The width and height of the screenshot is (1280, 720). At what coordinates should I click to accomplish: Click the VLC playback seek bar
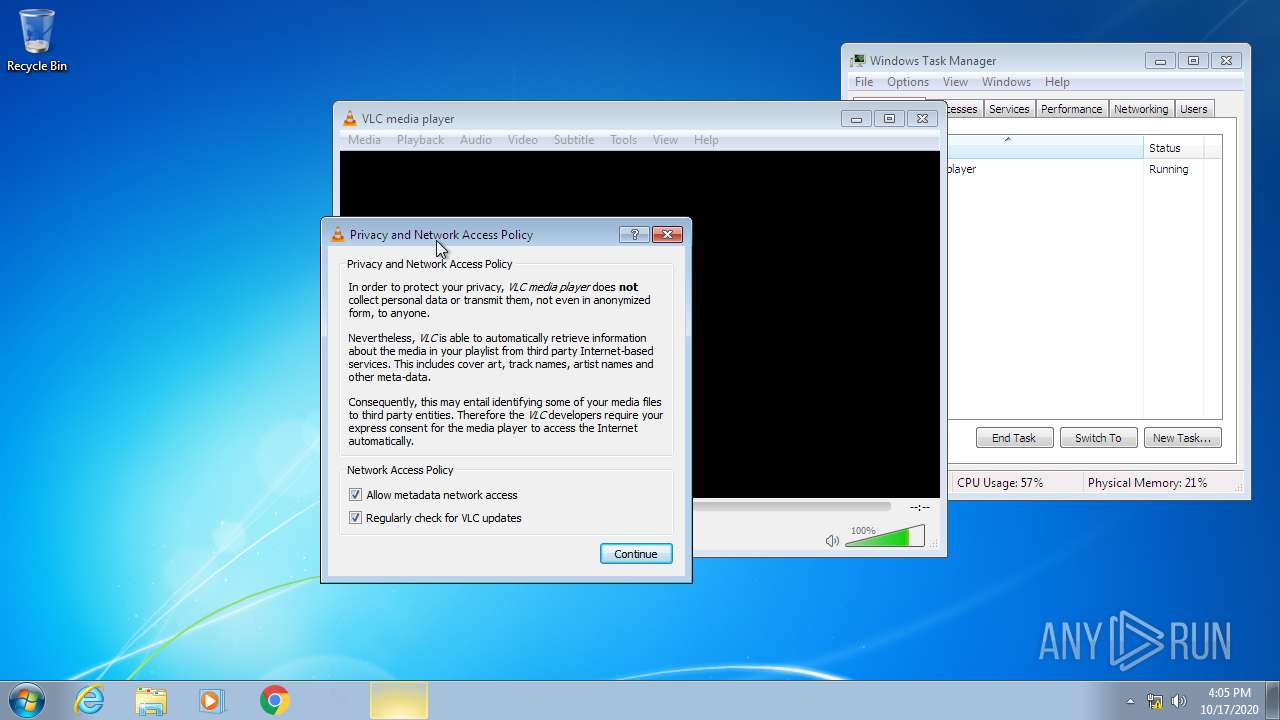tap(790, 507)
